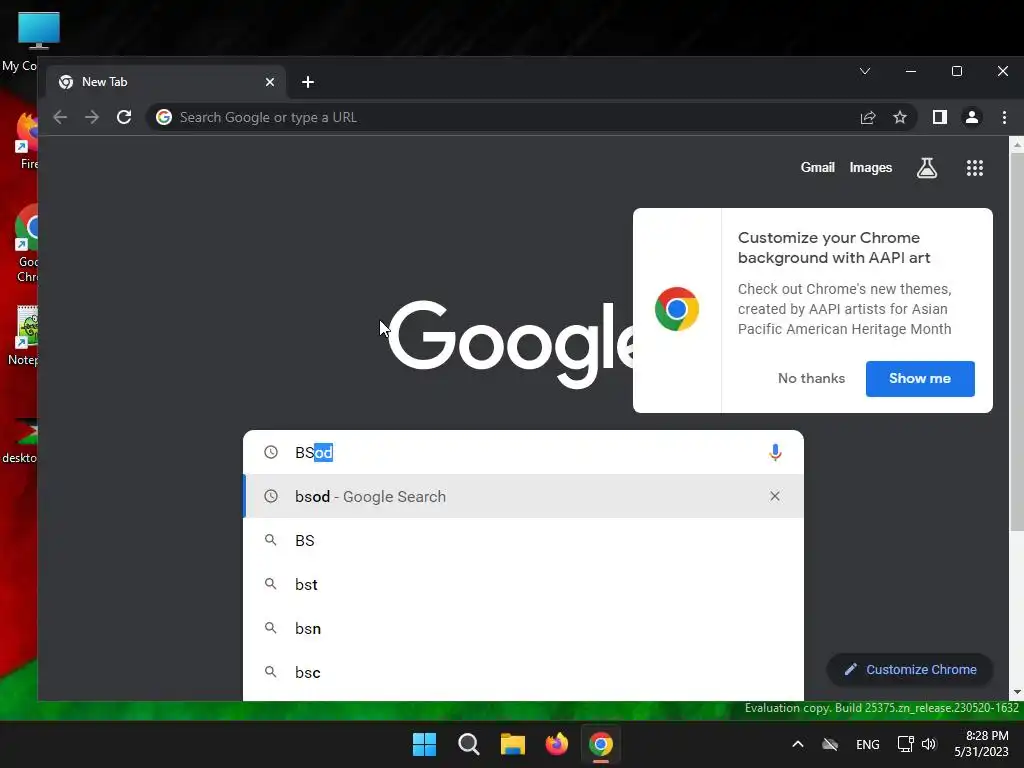The image size is (1024, 768).
Task: Show hidden tray icons chevron
Action: coord(797,744)
